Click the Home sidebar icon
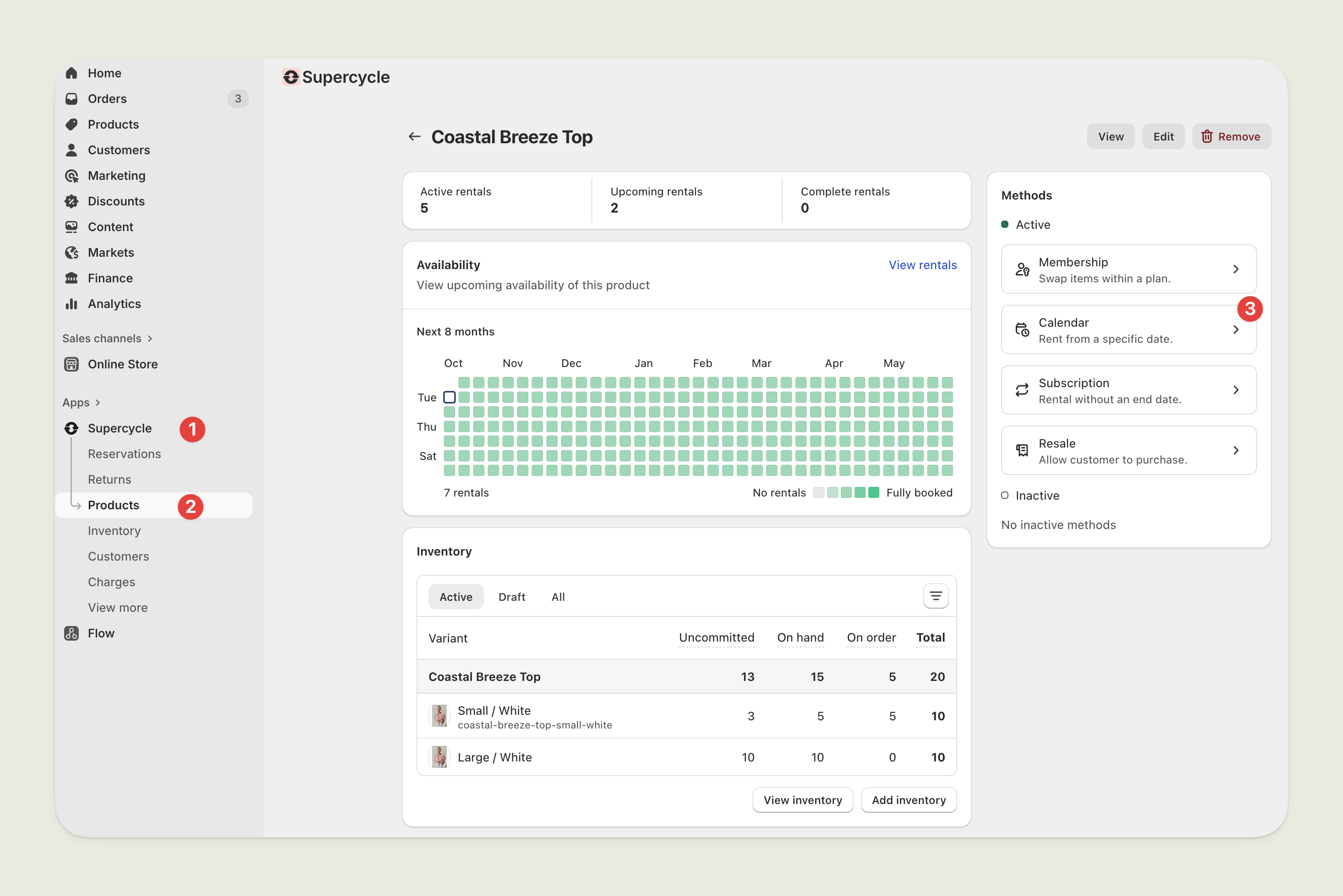 point(71,73)
